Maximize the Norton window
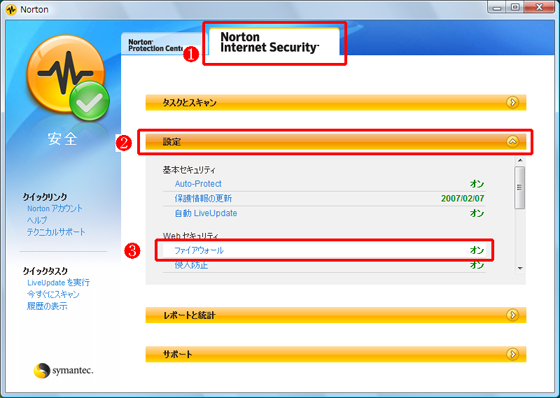The width and height of the screenshot is (560, 398). (515, 7)
